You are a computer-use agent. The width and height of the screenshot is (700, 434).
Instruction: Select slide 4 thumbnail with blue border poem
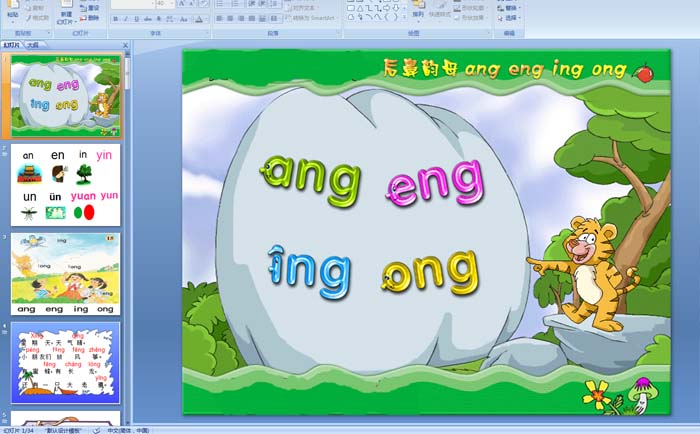66,363
